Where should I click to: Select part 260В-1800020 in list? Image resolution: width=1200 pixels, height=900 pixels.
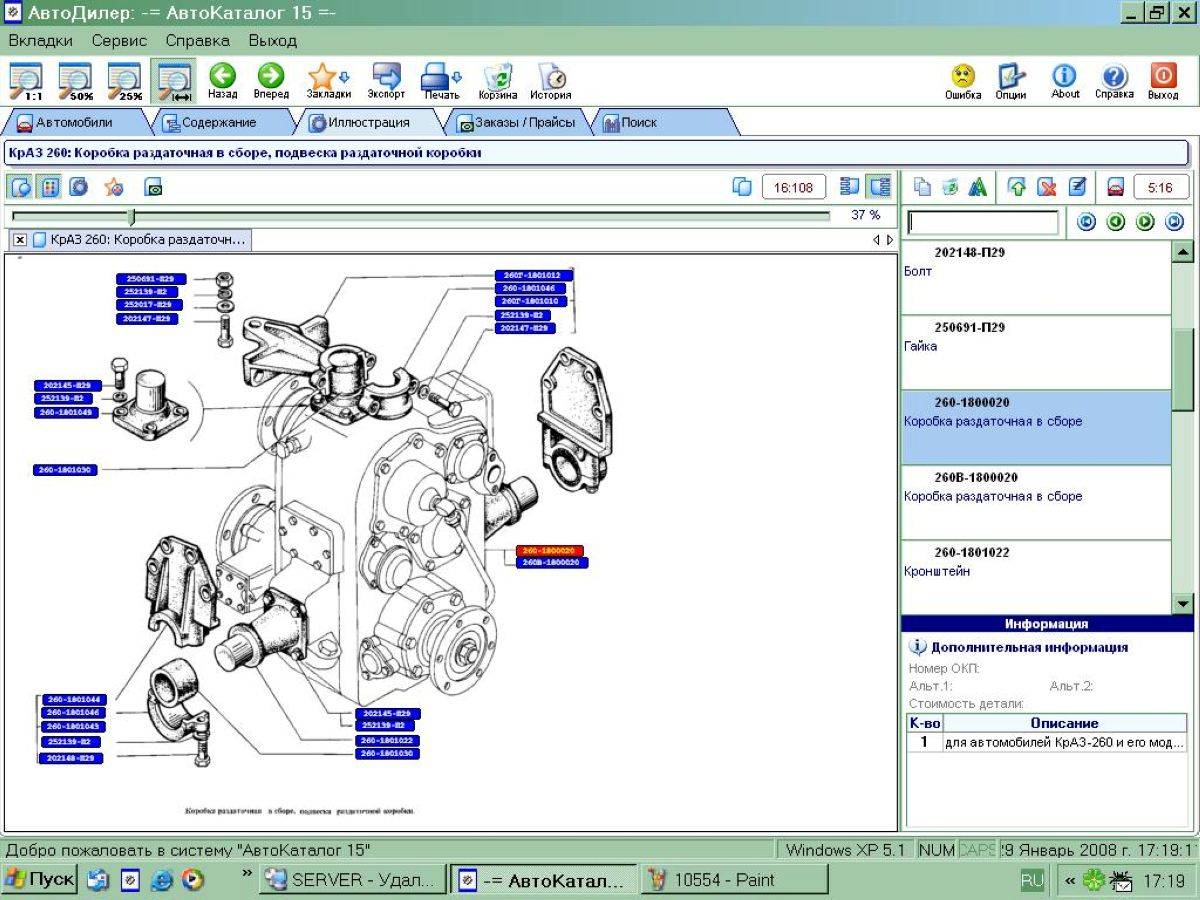(x=1036, y=502)
